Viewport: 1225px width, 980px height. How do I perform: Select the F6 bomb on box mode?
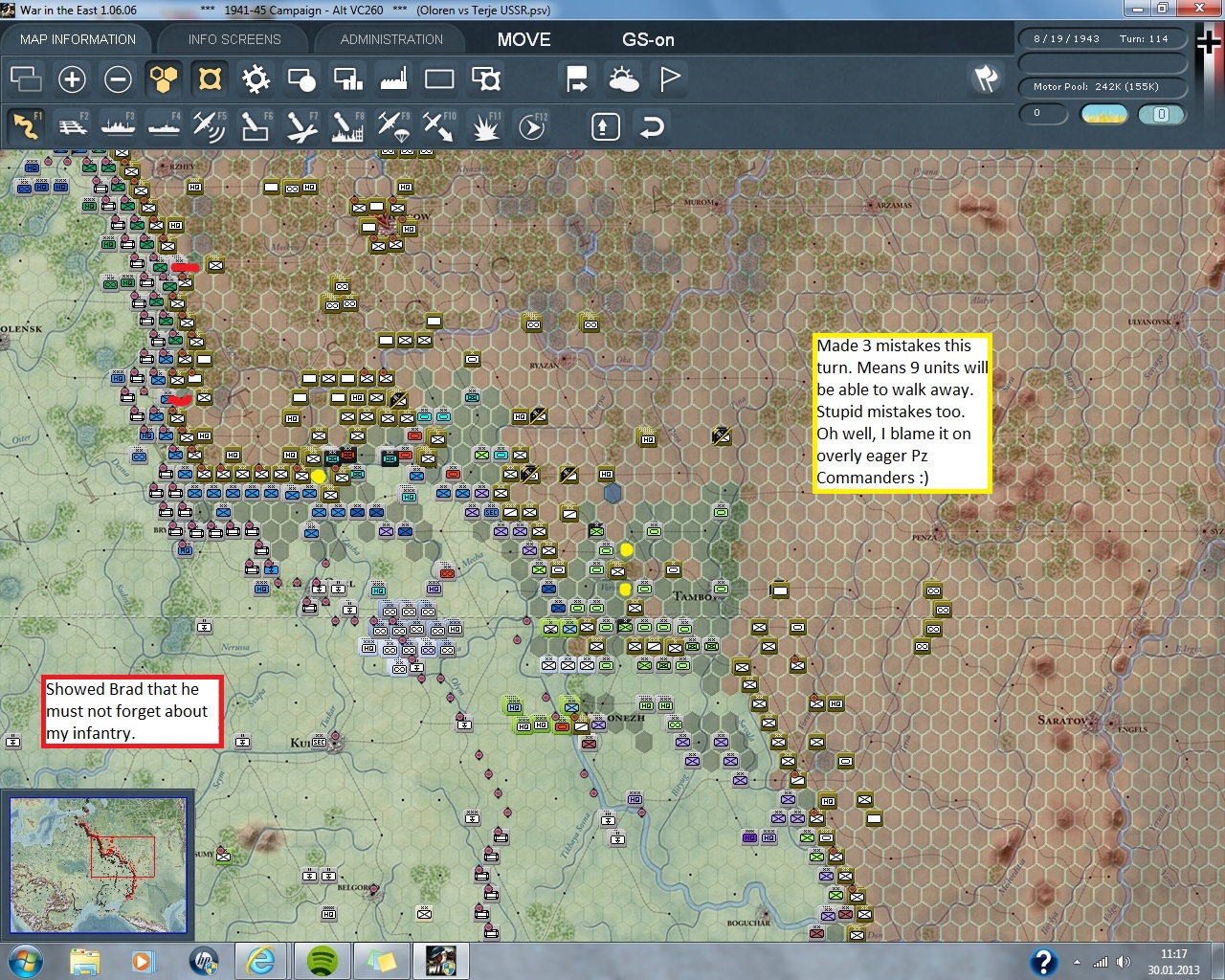(x=256, y=125)
